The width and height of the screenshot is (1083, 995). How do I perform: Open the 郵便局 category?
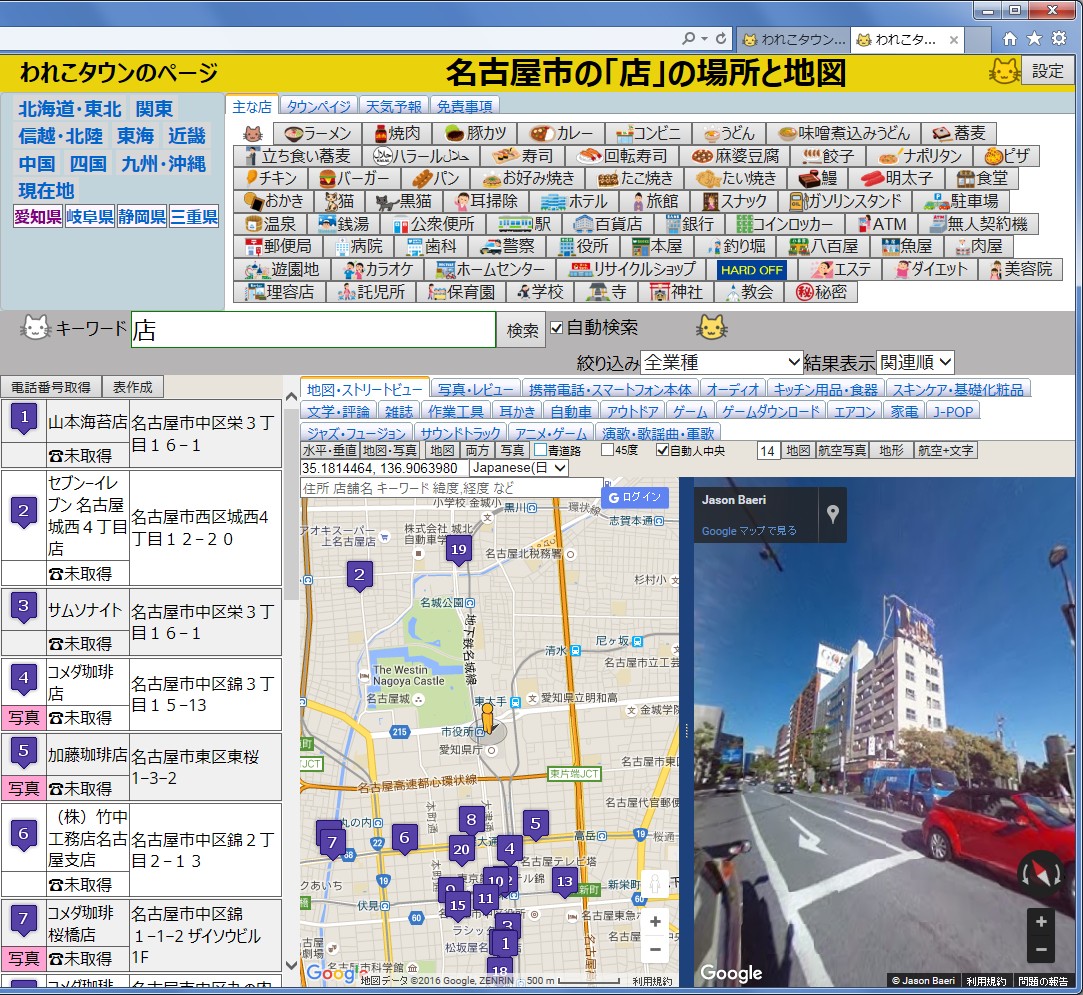pos(278,247)
